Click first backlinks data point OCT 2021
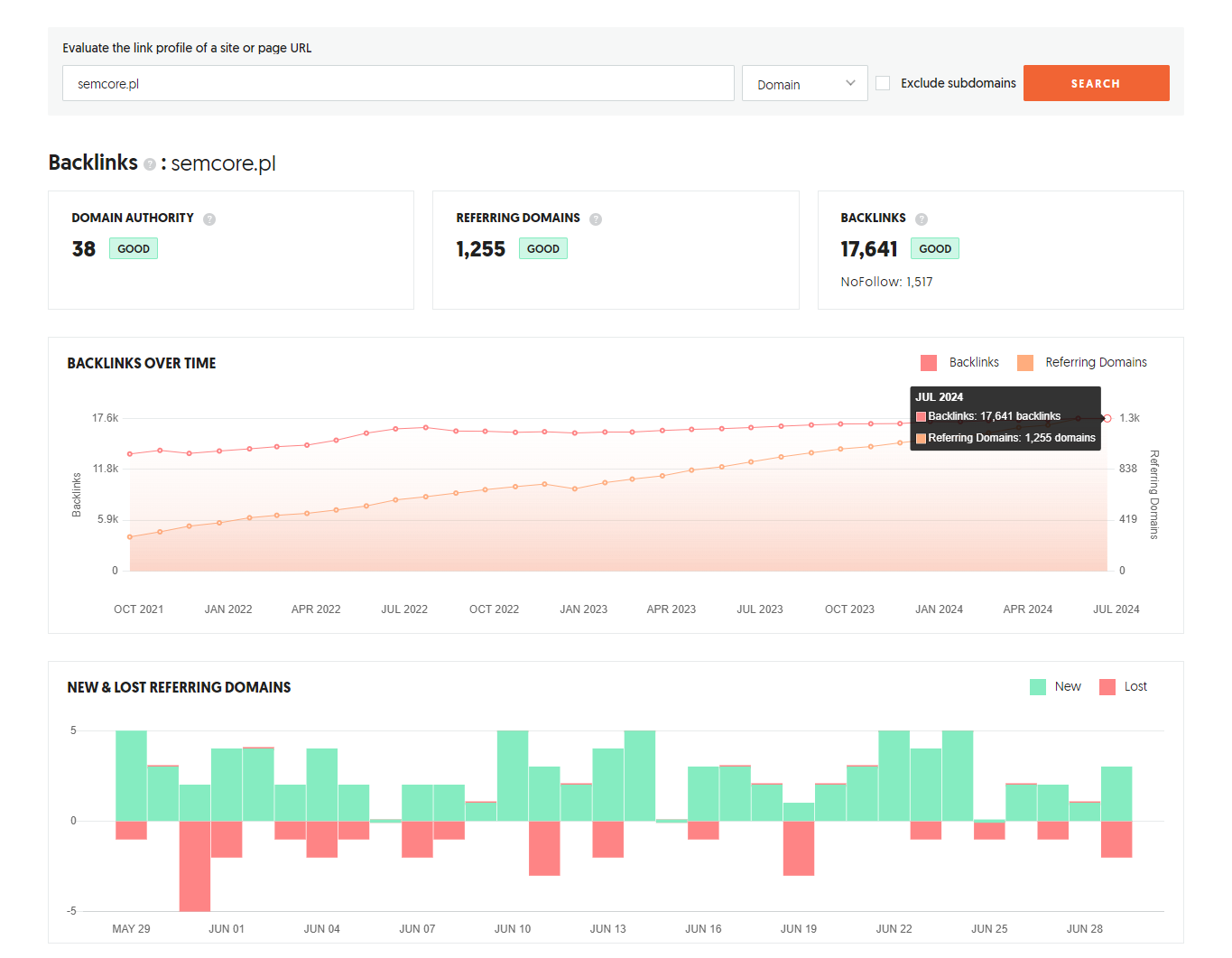Screen dimensions: 1232x958 (130, 454)
